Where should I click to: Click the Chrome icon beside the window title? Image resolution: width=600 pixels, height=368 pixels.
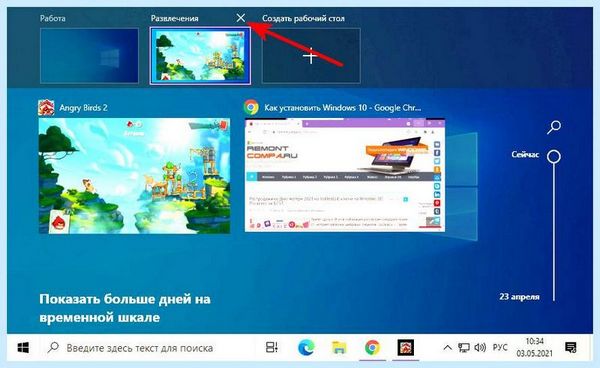click(x=251, y=107)
